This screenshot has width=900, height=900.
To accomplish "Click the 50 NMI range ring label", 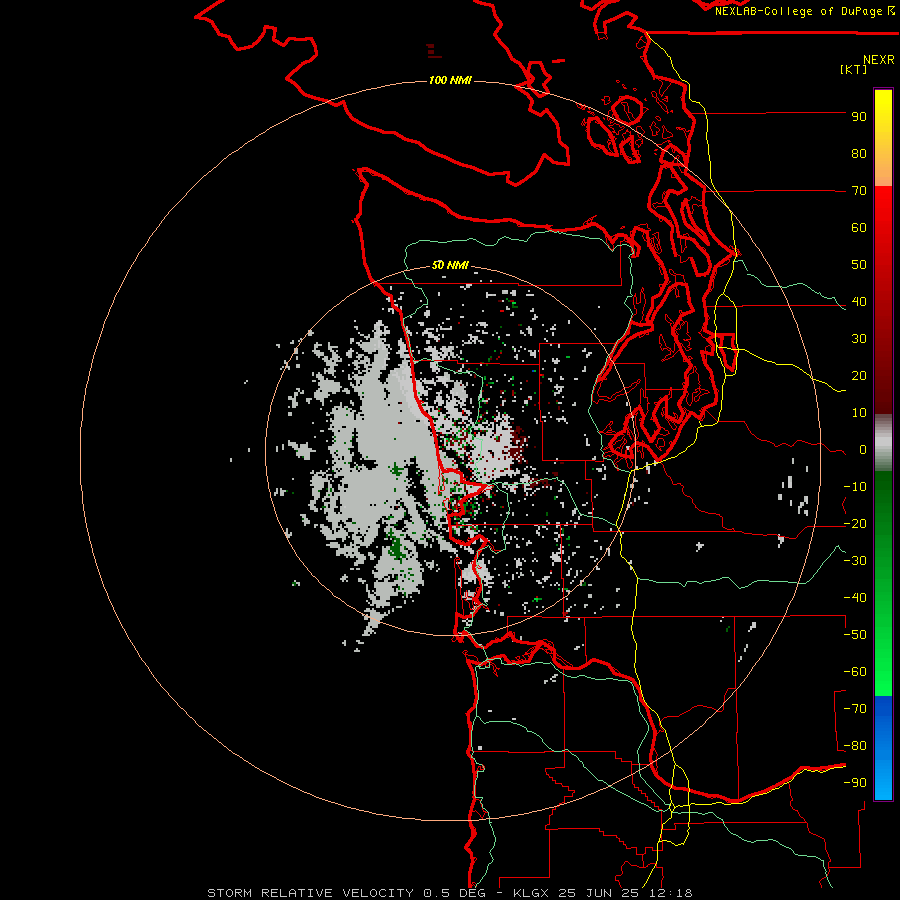I will pyautogui.click(x=450, y=265).
